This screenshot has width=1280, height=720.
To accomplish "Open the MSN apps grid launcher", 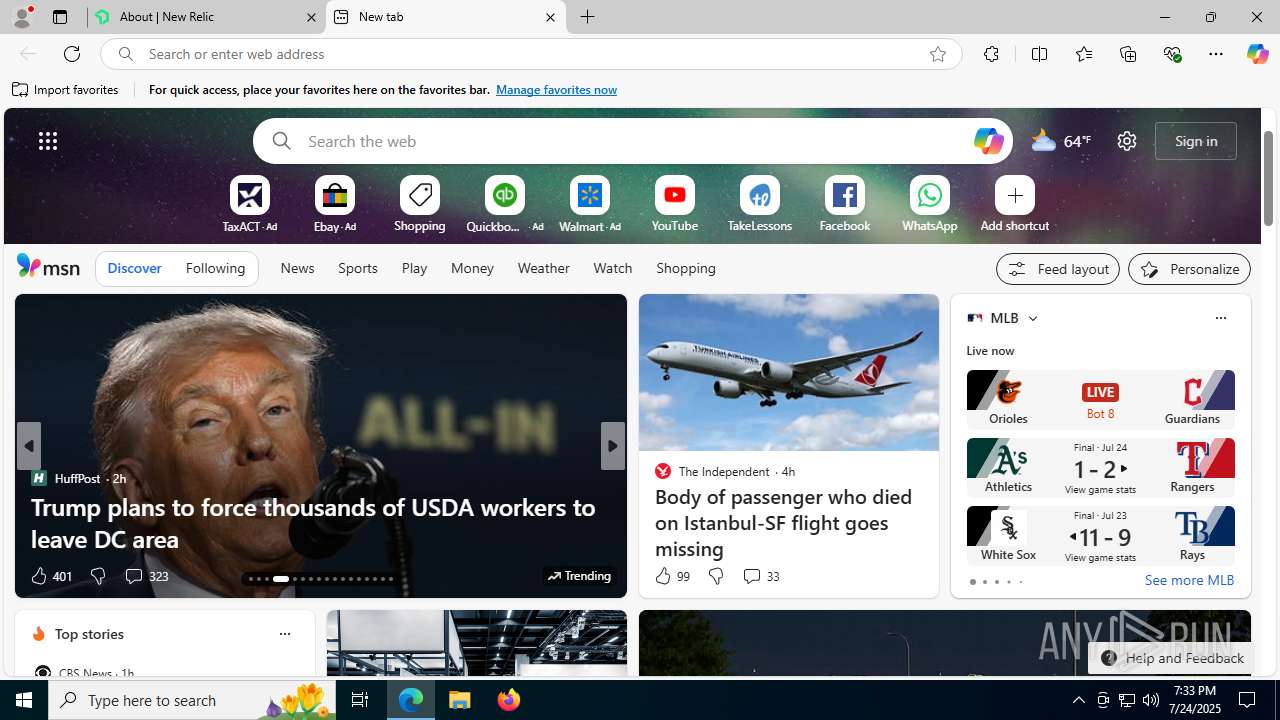I will click(48, 141).
